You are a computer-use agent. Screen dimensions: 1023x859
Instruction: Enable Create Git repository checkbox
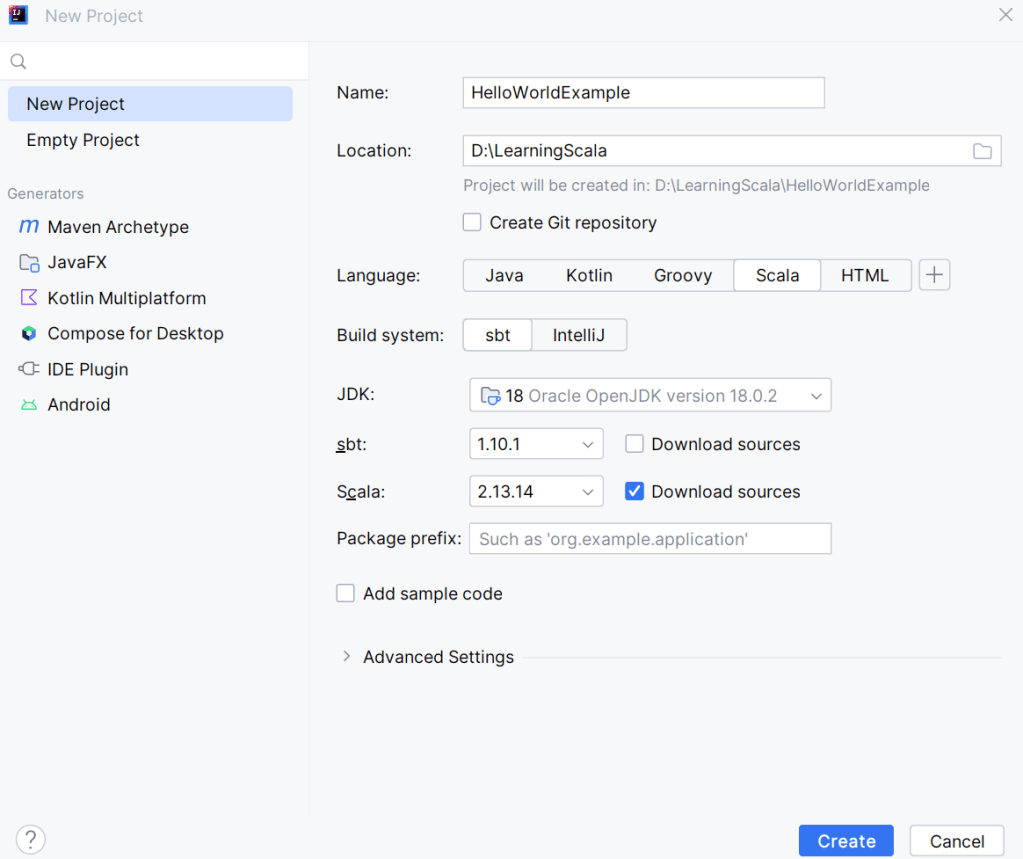[x=472, y=222]
